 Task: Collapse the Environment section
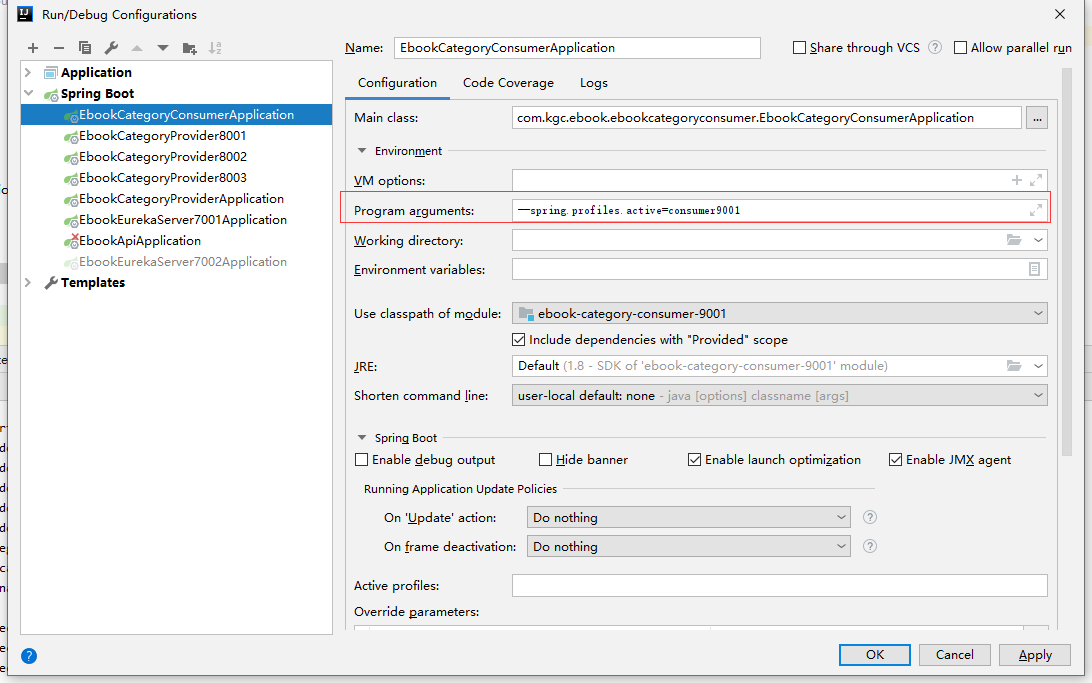pyautogui.click(x=361, y=150)
